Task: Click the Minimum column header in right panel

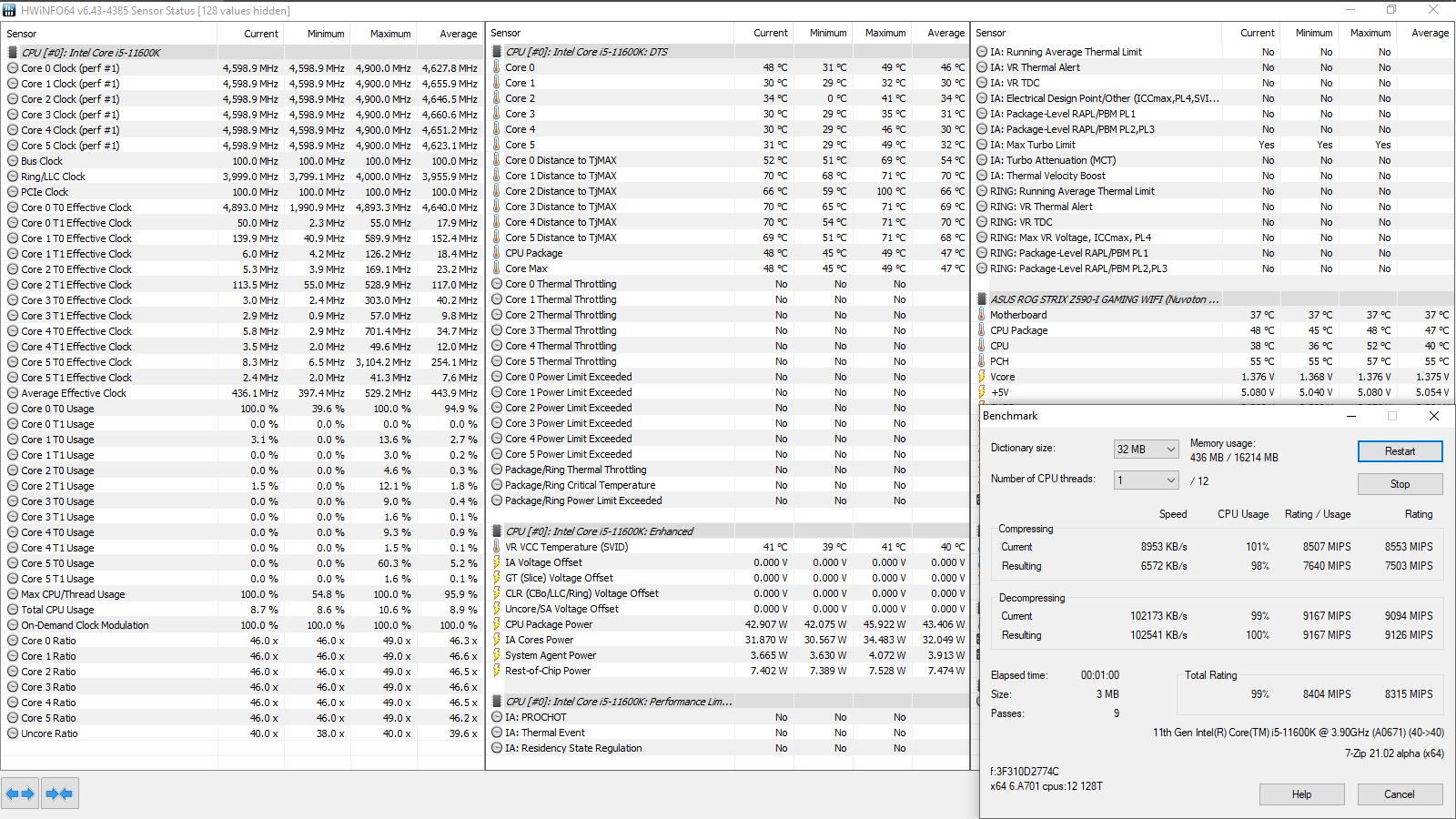Action: click(x=1309, y=33)
